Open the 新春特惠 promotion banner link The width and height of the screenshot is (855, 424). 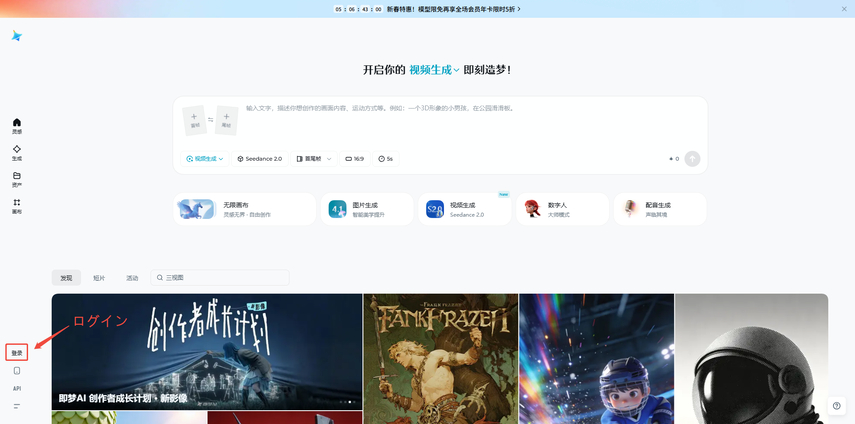click(454, 9)
